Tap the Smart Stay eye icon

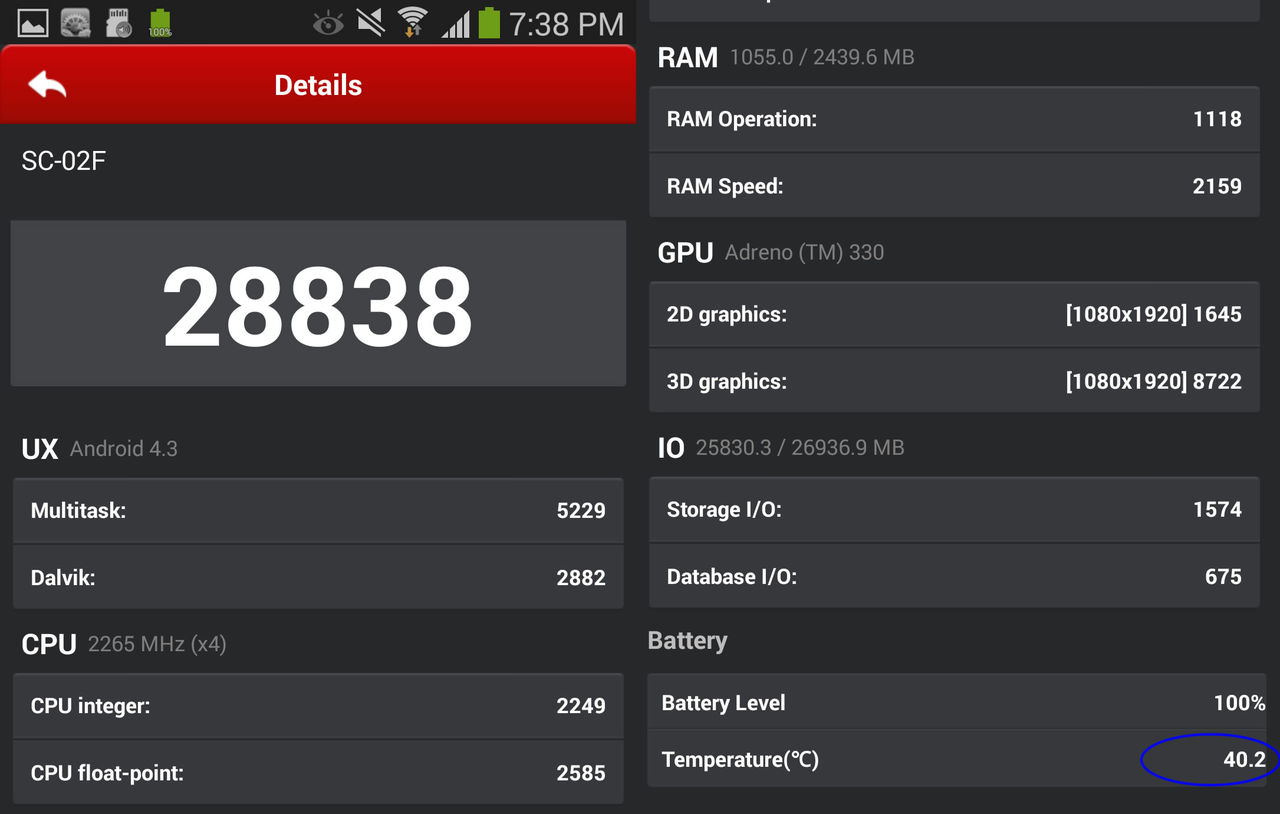click(328, 23)
